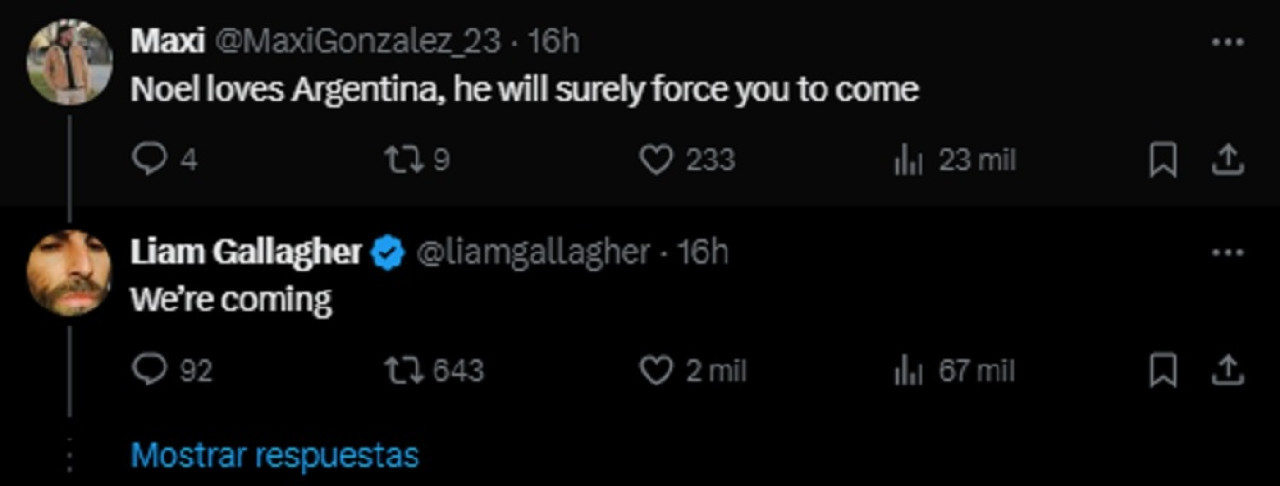Like Maxi's tweet with 233 likes
Screen dimensions: 1280x486
[x=656, y=160]
